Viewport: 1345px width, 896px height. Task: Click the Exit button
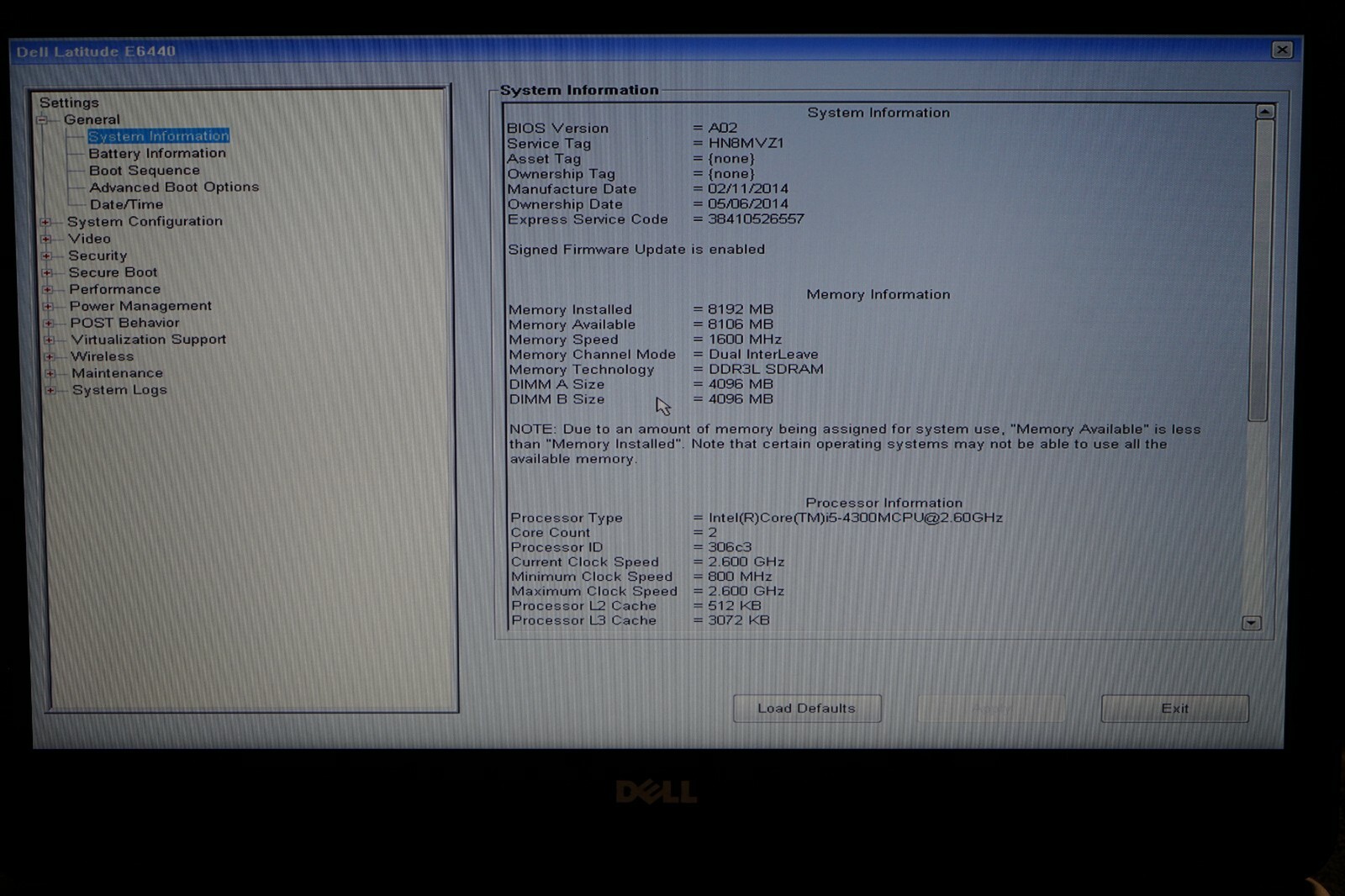(x=1174, y=709)
